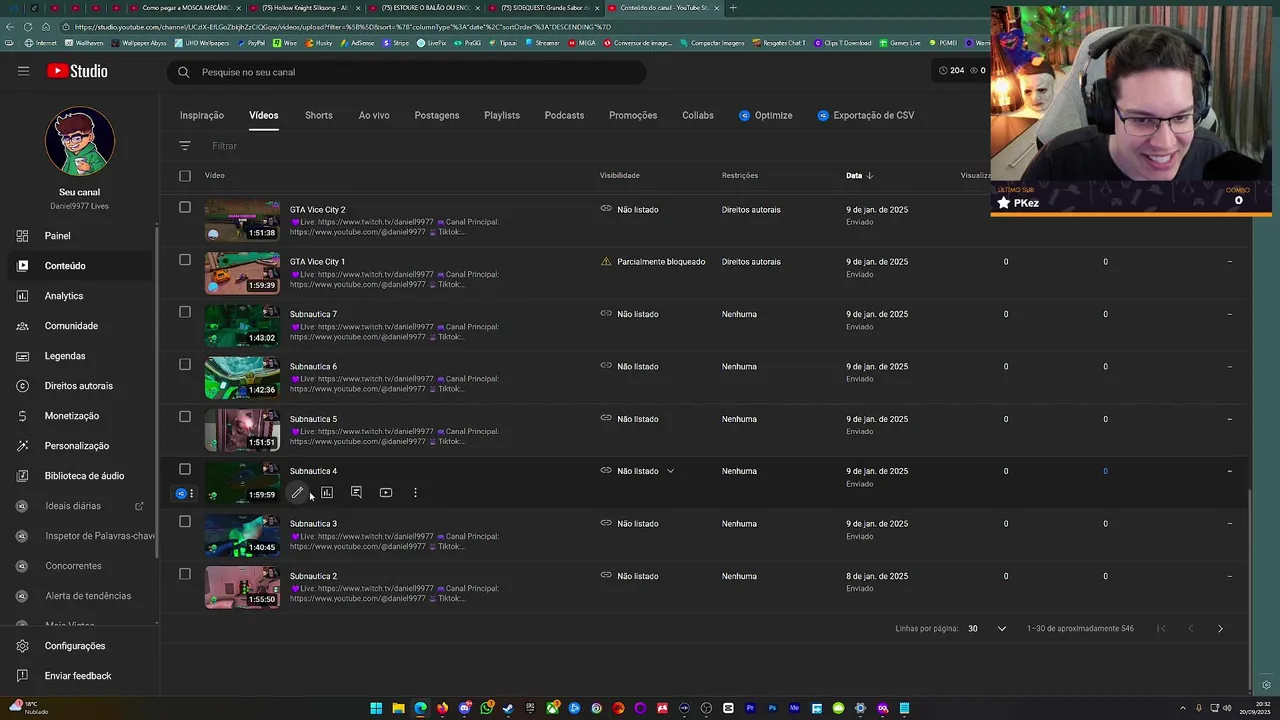Open Direitos autorais in the sidebar
1280x720 pixels.
pos(80,386)
